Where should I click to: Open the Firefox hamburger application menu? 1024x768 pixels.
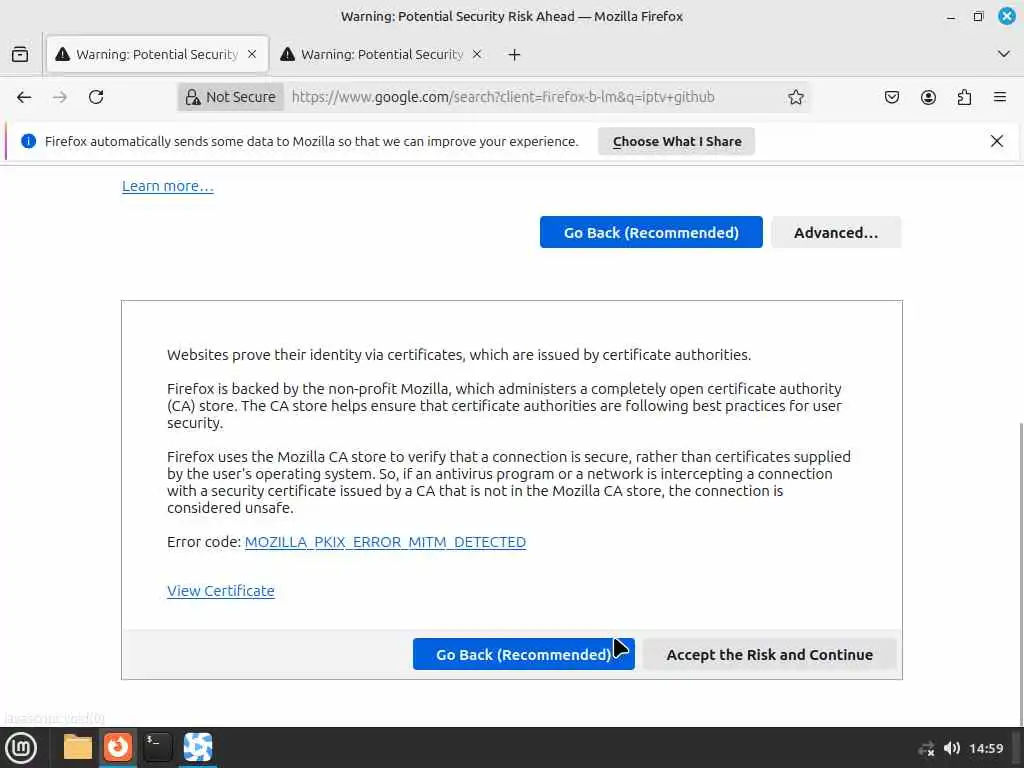[x=1000, y=97]
